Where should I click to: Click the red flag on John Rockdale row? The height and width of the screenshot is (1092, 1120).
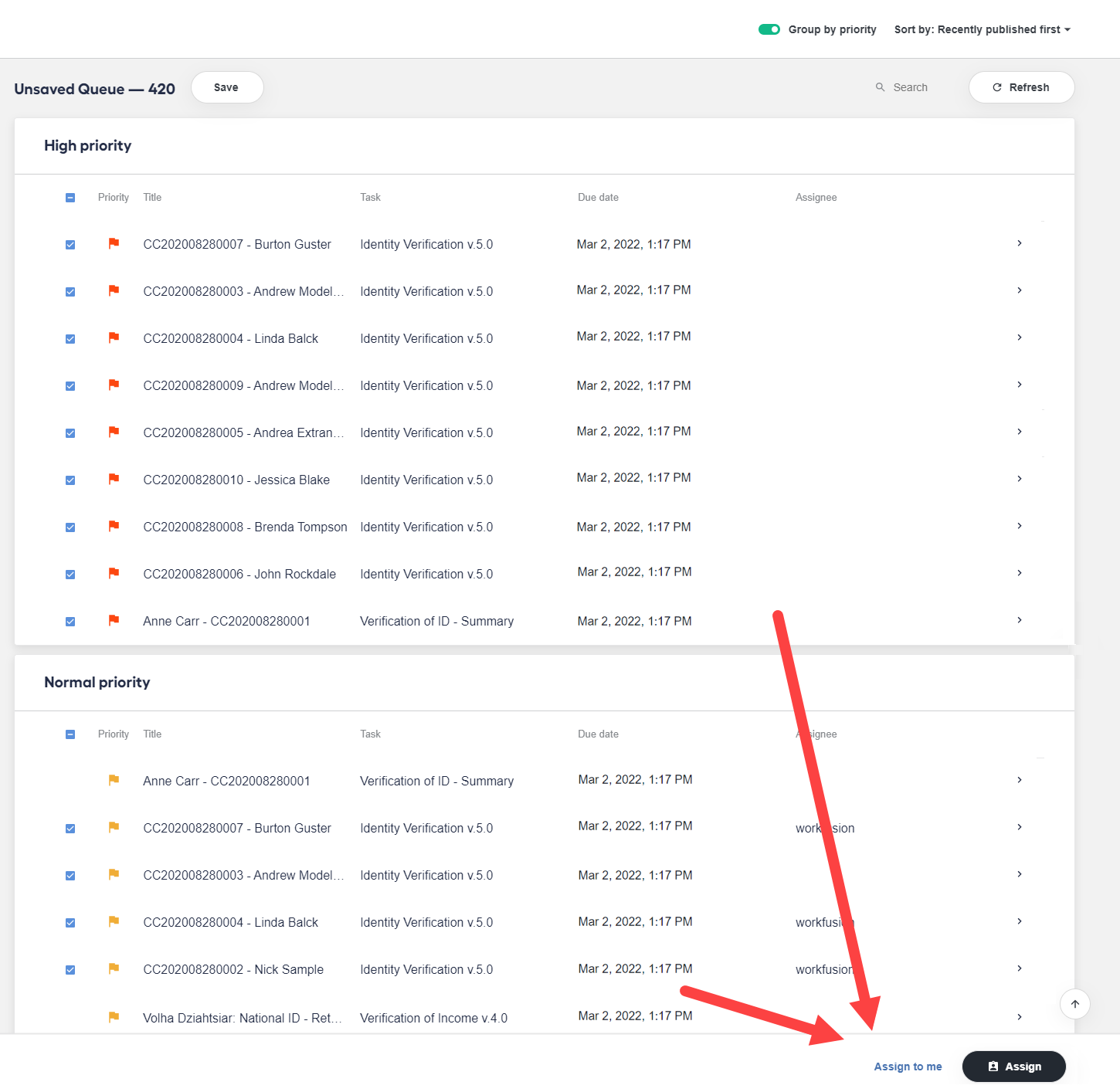[x=114, y=573]
